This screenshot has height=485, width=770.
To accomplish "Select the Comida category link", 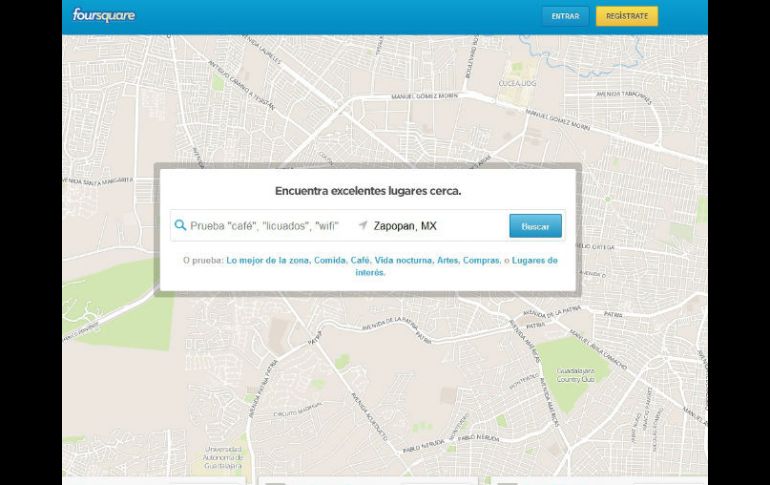I will click(x=329, y=260).
